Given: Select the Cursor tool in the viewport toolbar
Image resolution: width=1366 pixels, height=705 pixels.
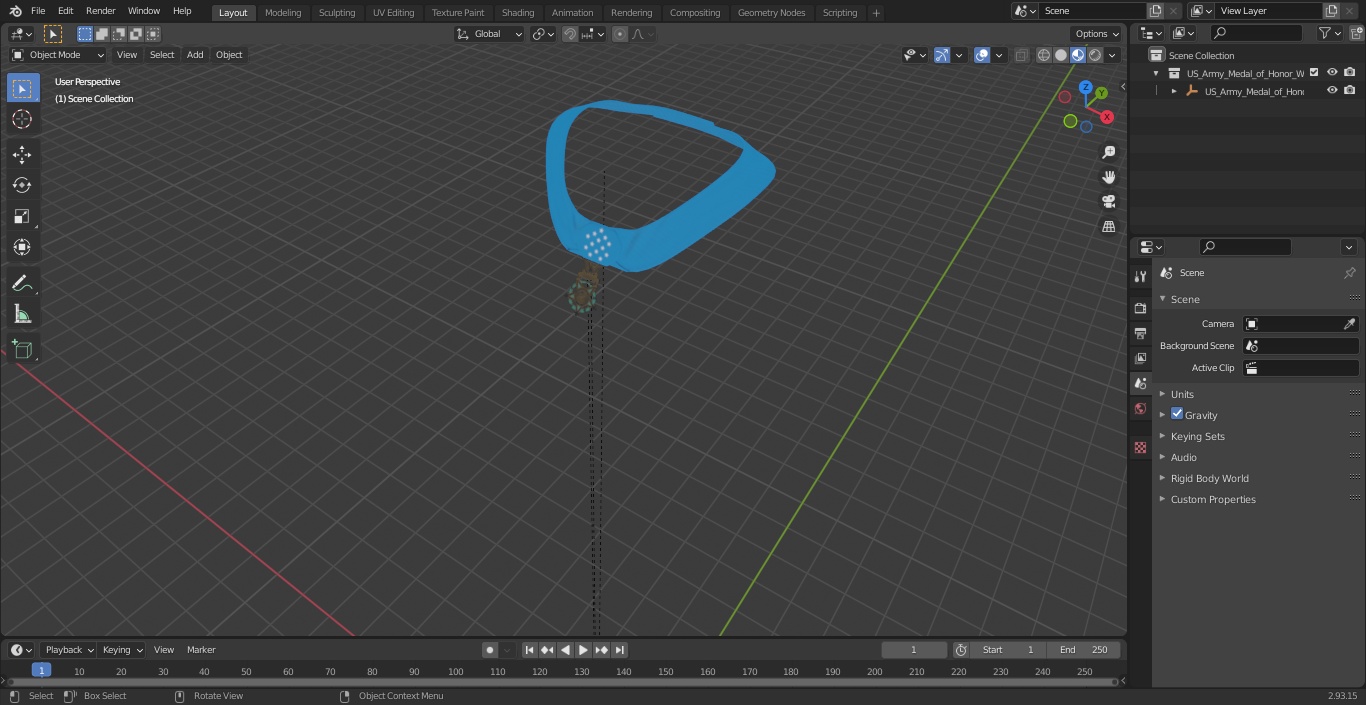Looking at the screenshot, I should click(x=22, y=119).
